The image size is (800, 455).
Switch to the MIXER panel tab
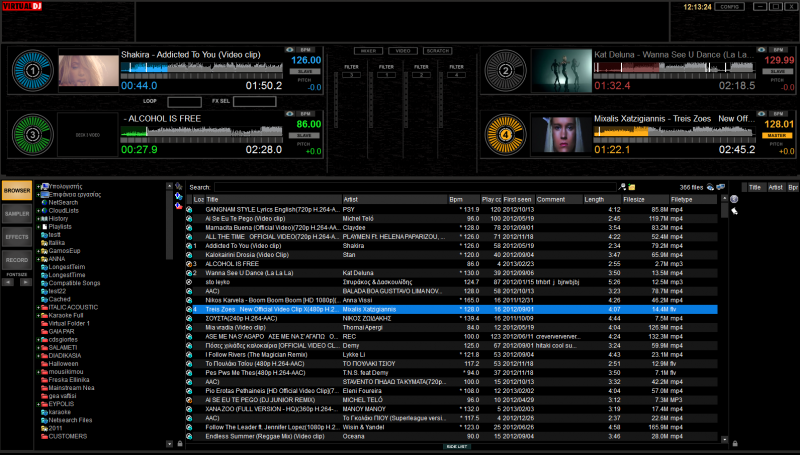368,51
